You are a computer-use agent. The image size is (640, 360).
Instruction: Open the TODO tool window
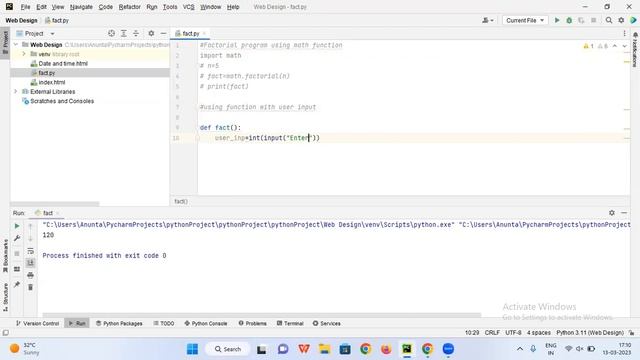(164, 323)
